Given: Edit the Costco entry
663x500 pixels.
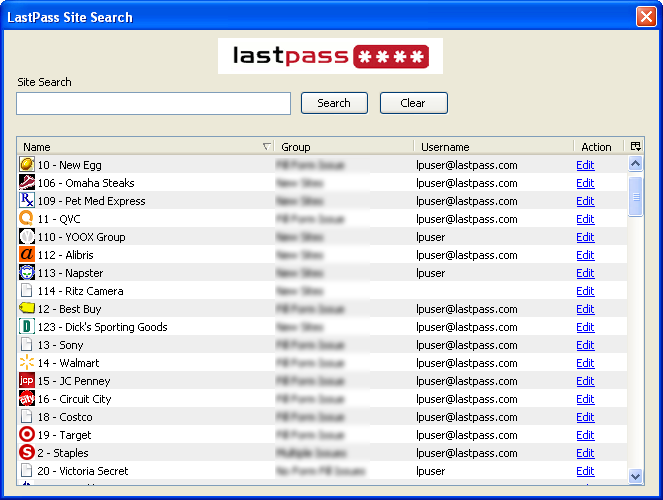Looking at the screenshot, I should [x=585, y=417].
